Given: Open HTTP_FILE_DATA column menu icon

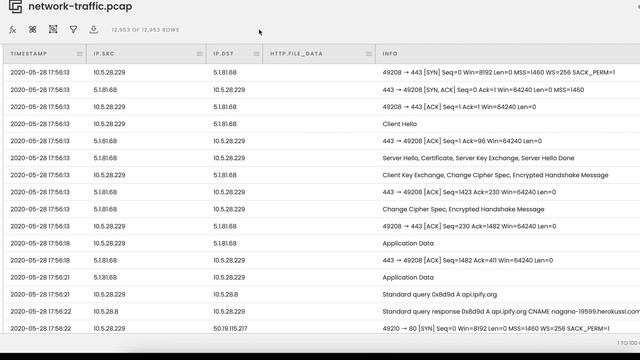Looking at the screenshot, I should tap(369, 54).
